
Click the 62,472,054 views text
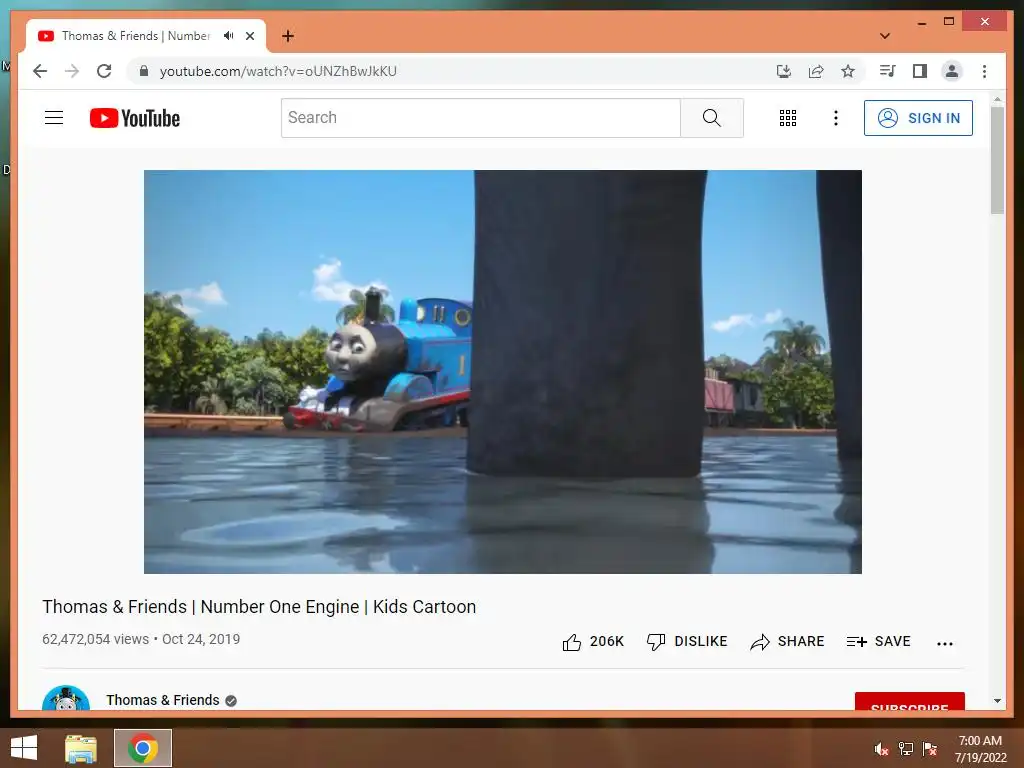[x=95, y=639]
